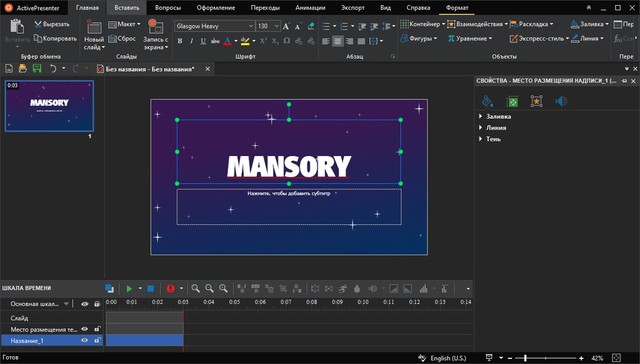The height and width of the screenshot is (364, 640).
Task: Open the font name dropdown Glasgow Heavy
Action: 251,26
